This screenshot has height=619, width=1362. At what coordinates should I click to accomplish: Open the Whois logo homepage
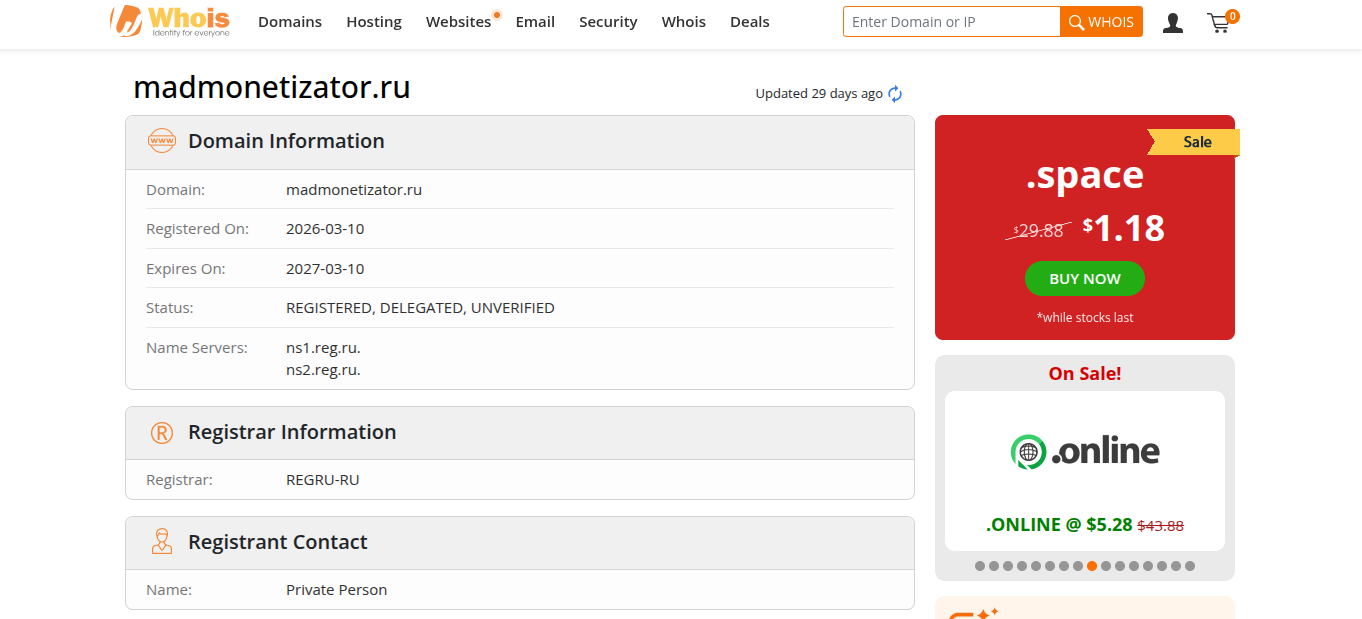170,21
